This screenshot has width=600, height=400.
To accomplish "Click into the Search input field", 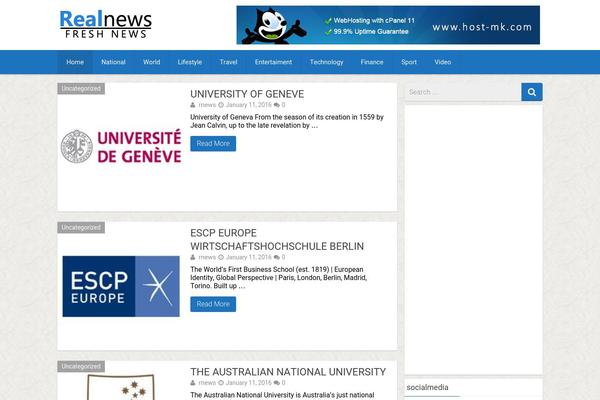I will 463,92.
